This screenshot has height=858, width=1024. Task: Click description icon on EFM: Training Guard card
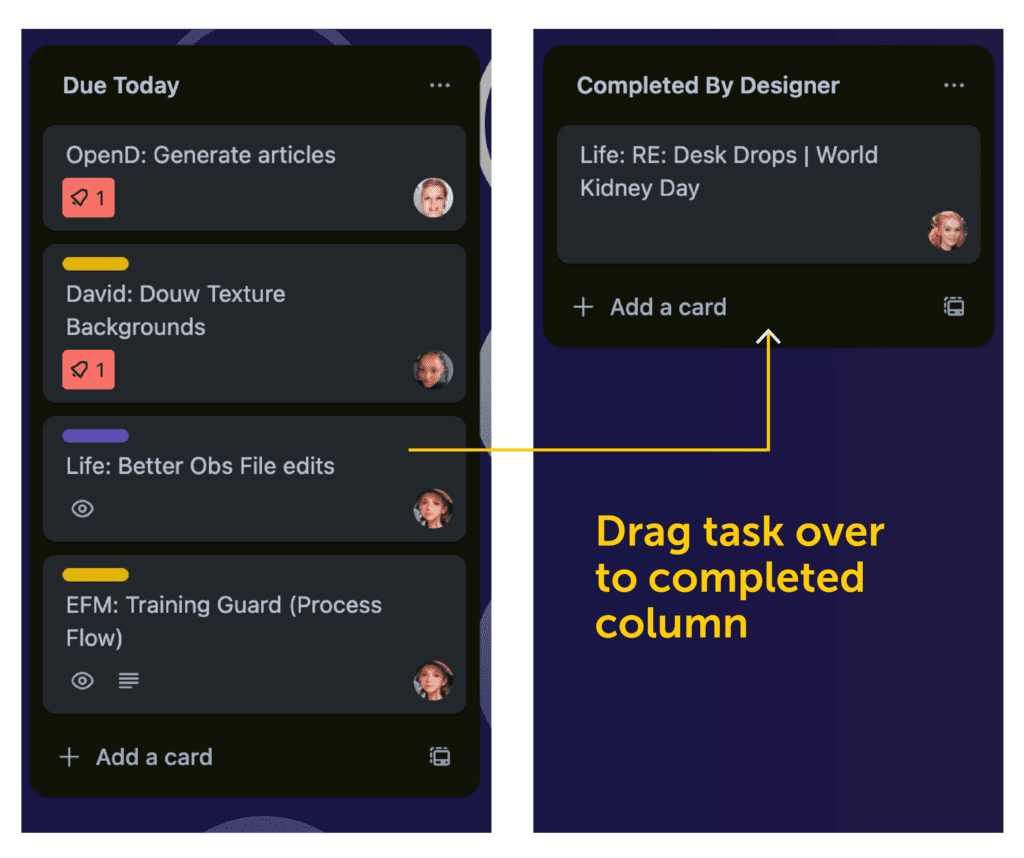point(128,681)
